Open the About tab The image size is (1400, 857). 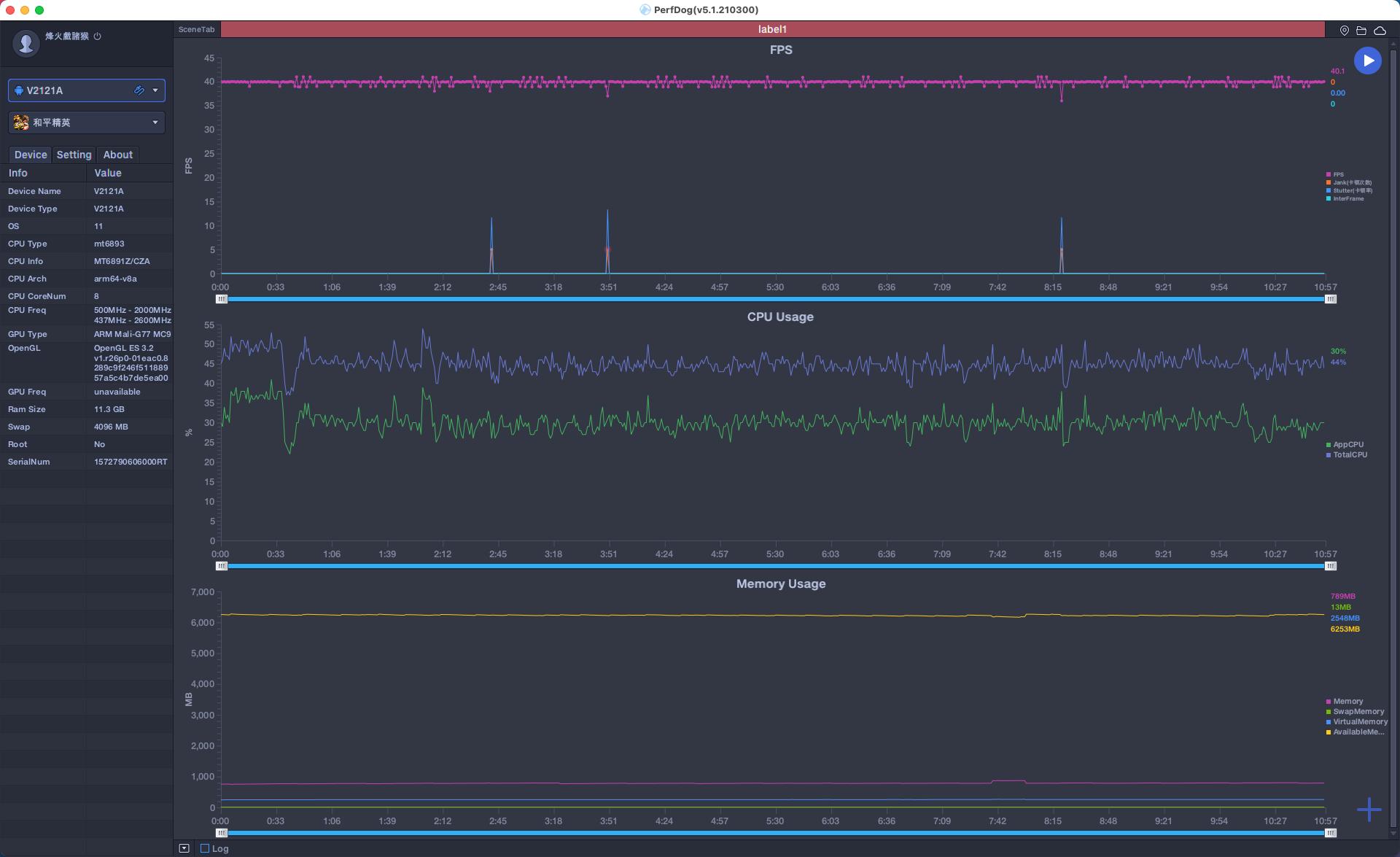(117, 155)
